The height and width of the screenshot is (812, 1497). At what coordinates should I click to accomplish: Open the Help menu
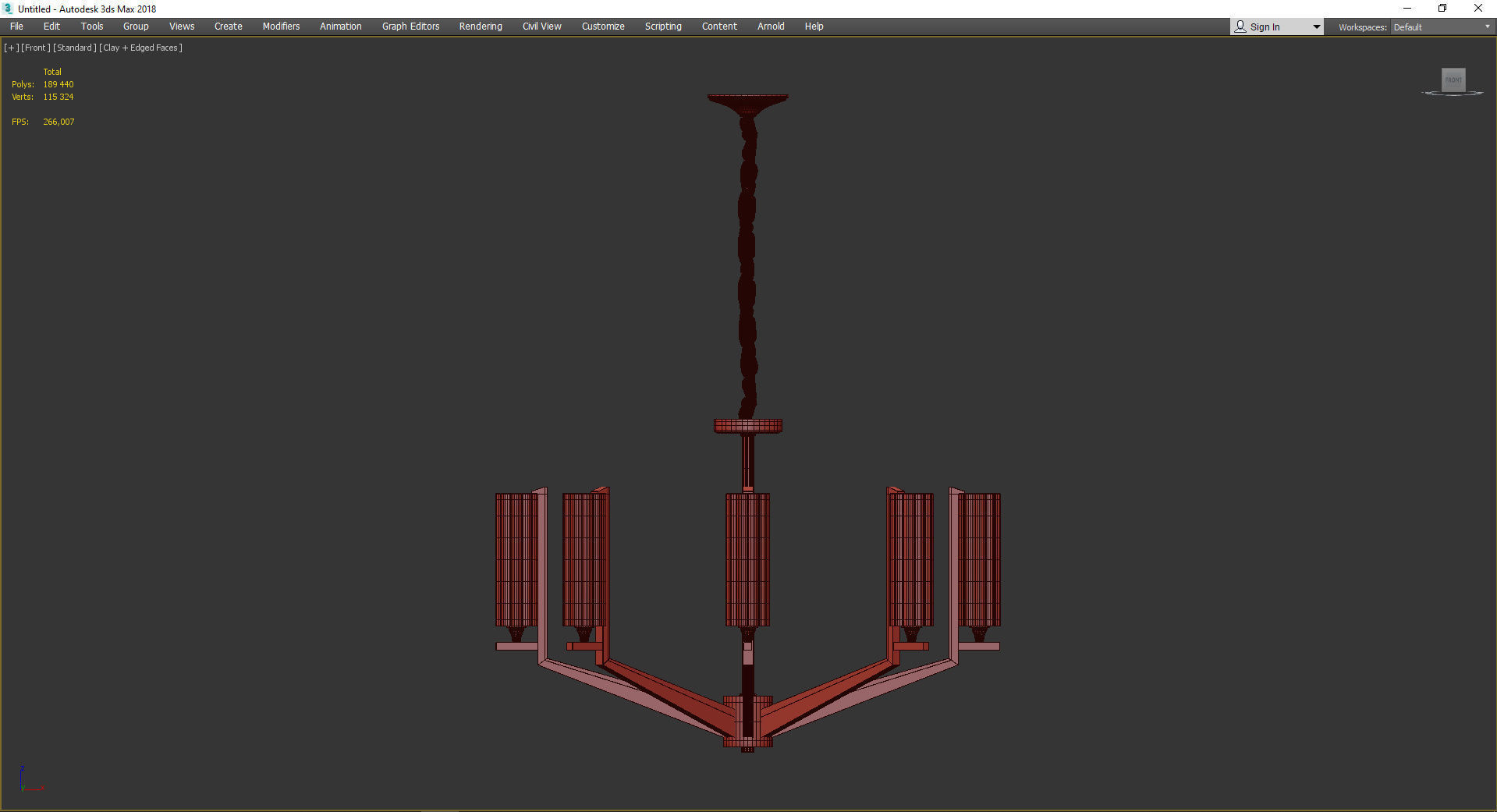click(814, 27)
